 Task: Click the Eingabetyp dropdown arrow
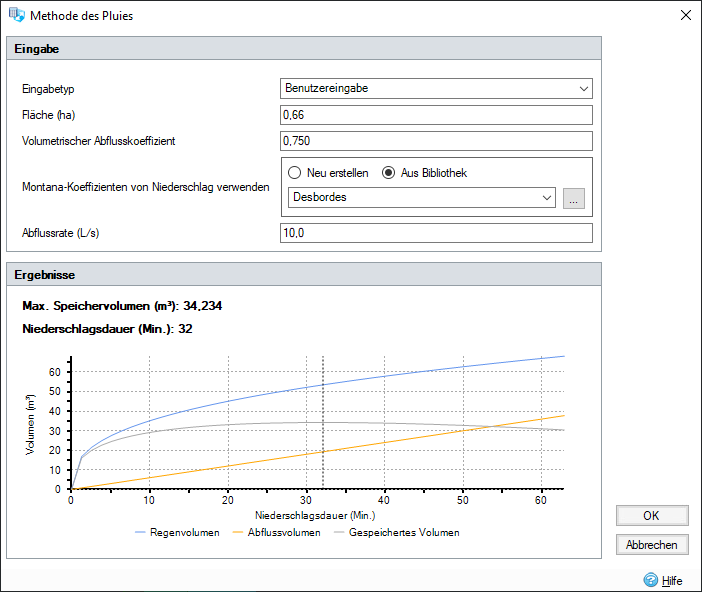click(x=583, y=89)
